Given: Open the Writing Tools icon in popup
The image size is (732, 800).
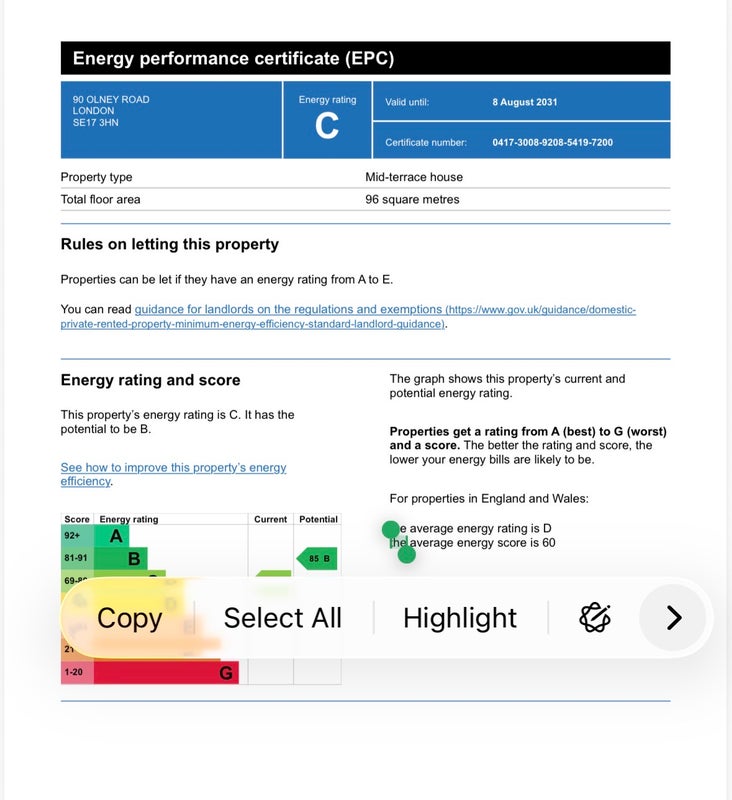Looking at the screenshot, I should click(x=595, y=618).
